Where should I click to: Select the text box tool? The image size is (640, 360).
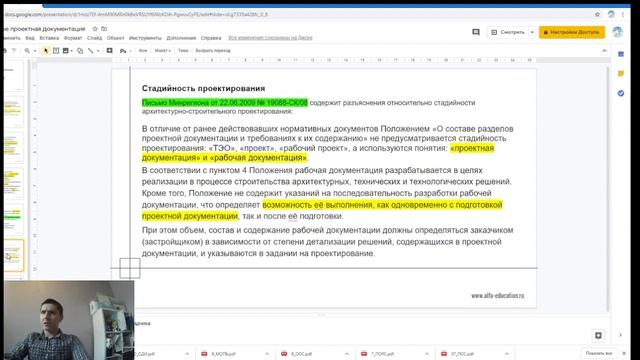(x=56, y=51)
